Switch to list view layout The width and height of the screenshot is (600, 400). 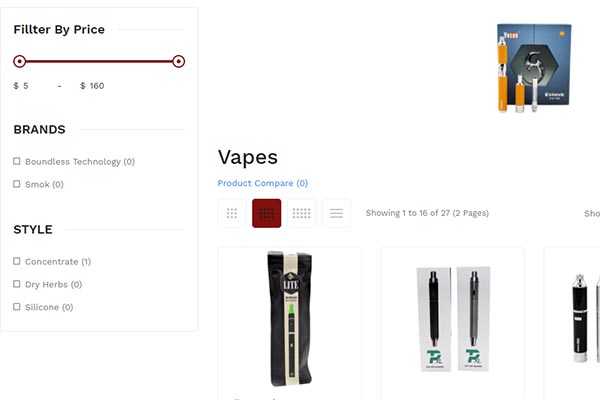(x=336, y=213)
